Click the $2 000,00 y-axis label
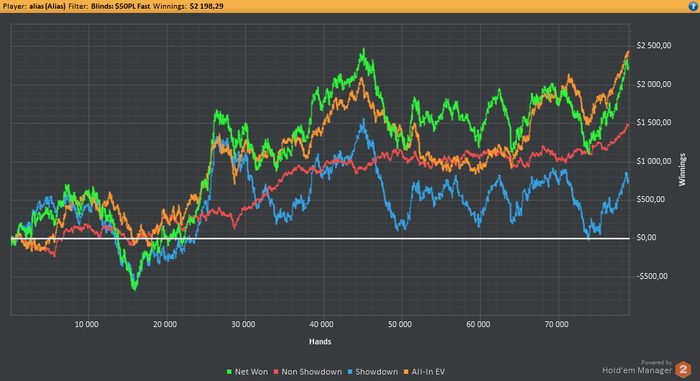The image size is (700, 381). click(654, 84)
